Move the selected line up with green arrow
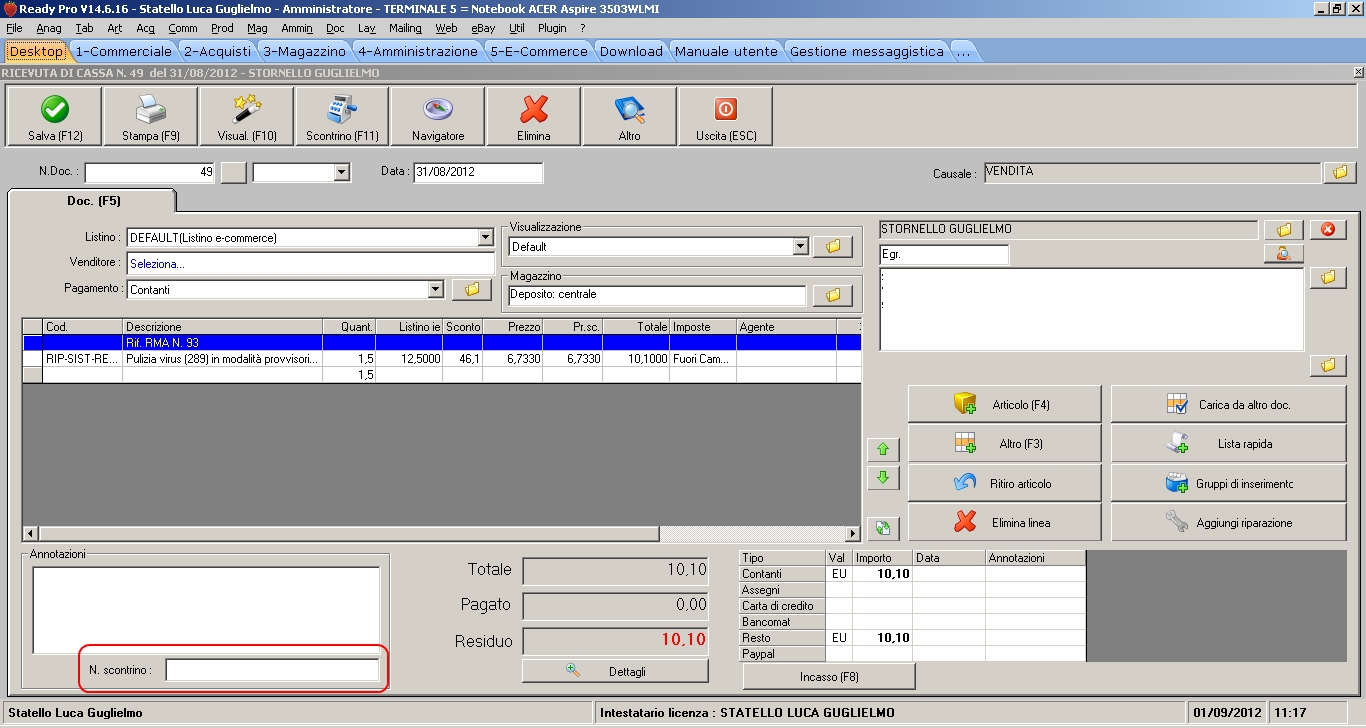 pos(882,449)
